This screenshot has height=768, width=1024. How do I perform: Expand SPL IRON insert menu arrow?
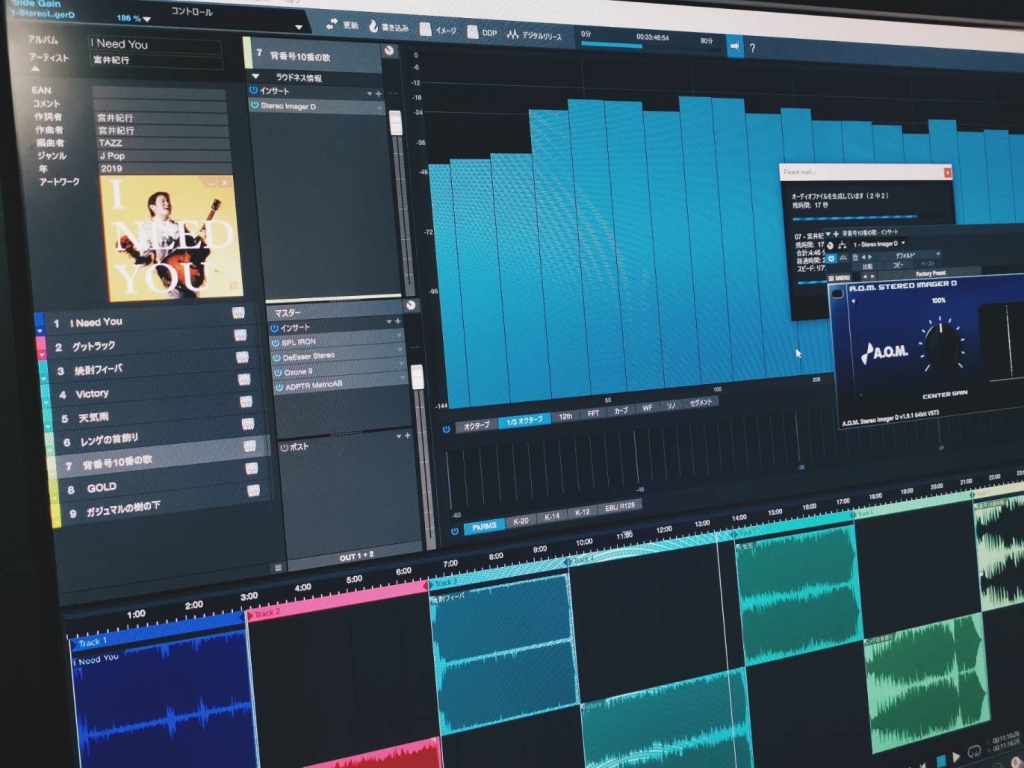pos(399,334)
